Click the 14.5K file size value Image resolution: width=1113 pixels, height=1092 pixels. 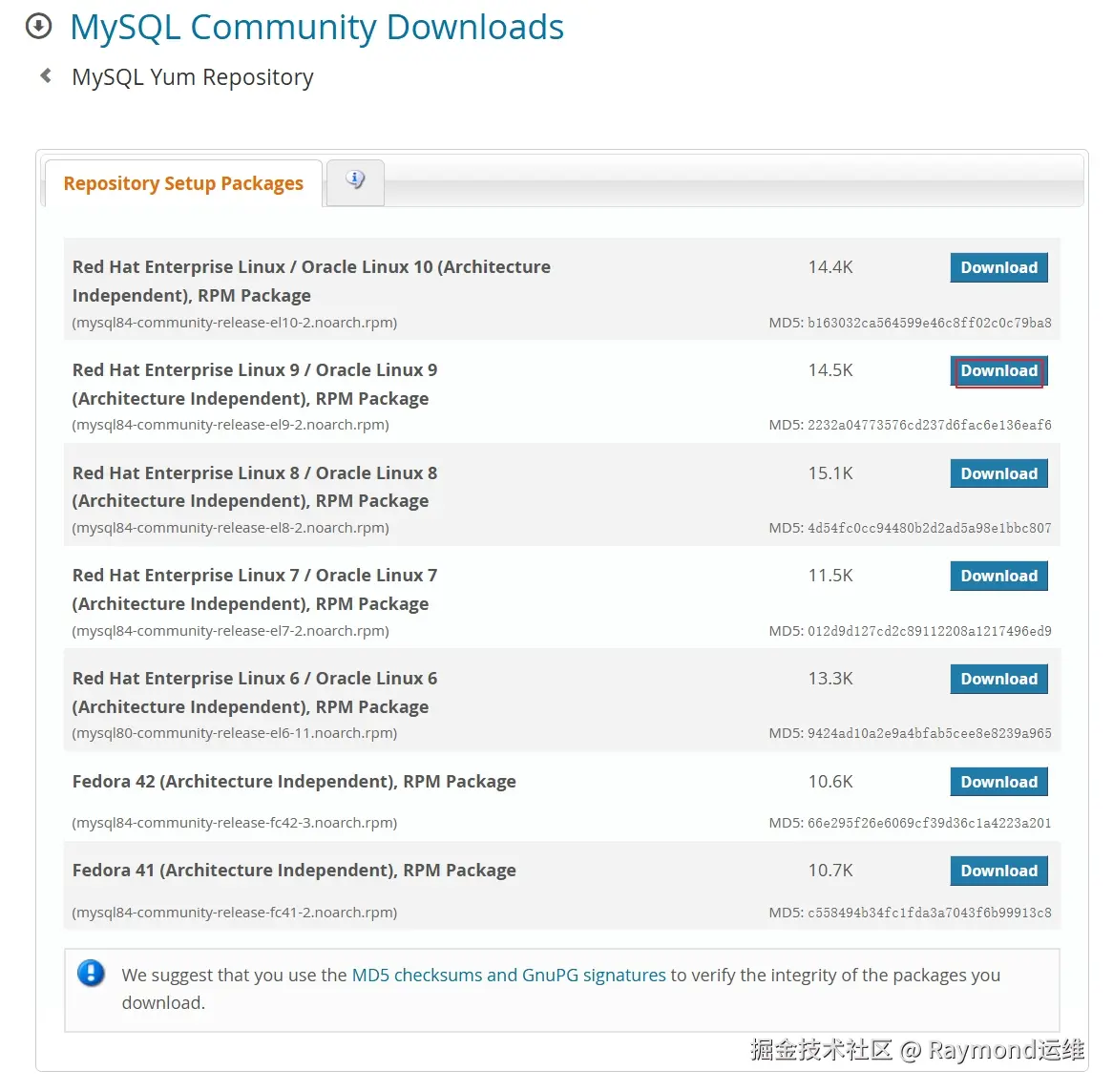(830, 370)
